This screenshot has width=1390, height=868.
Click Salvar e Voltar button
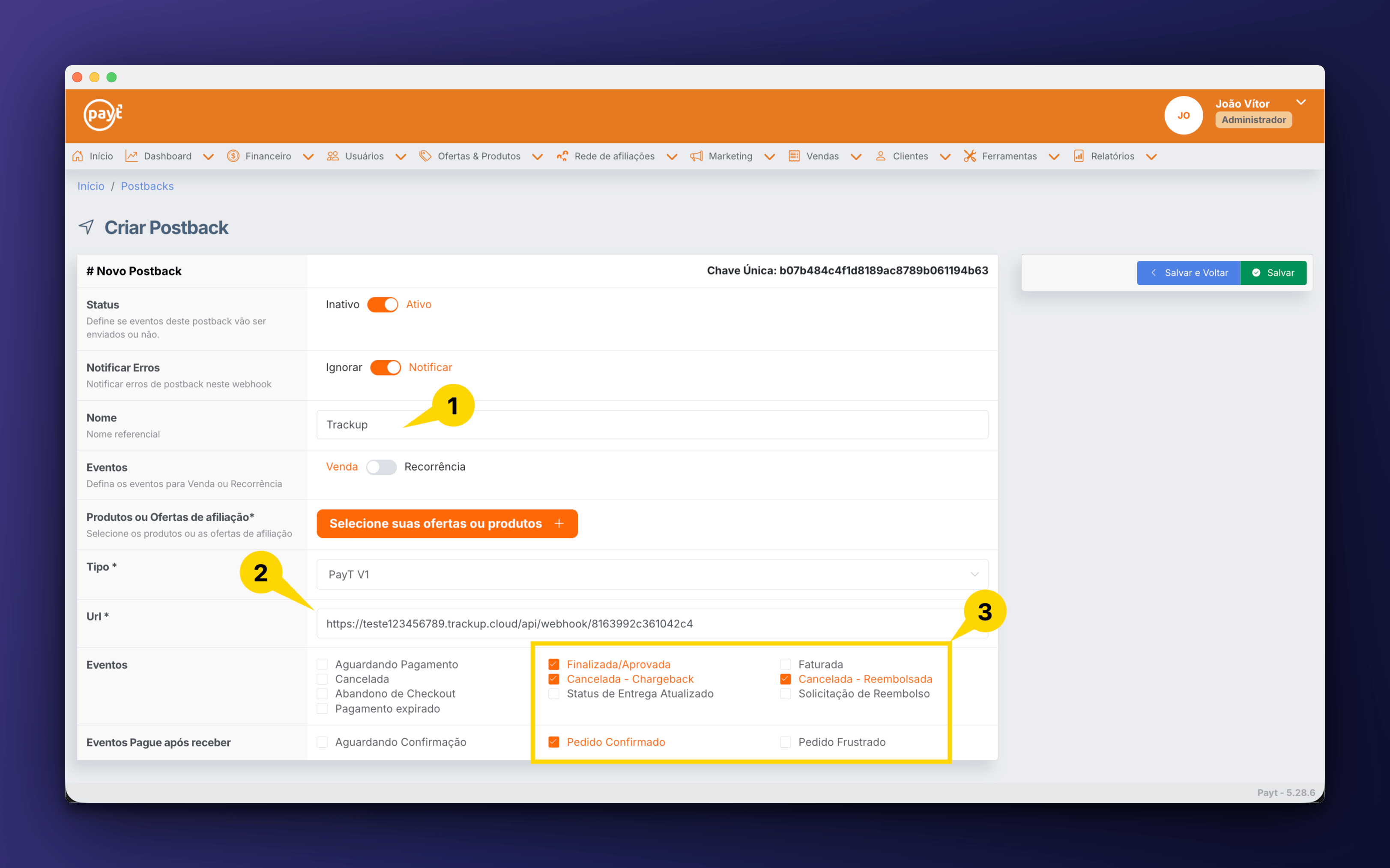click(x=1189, y=273)
